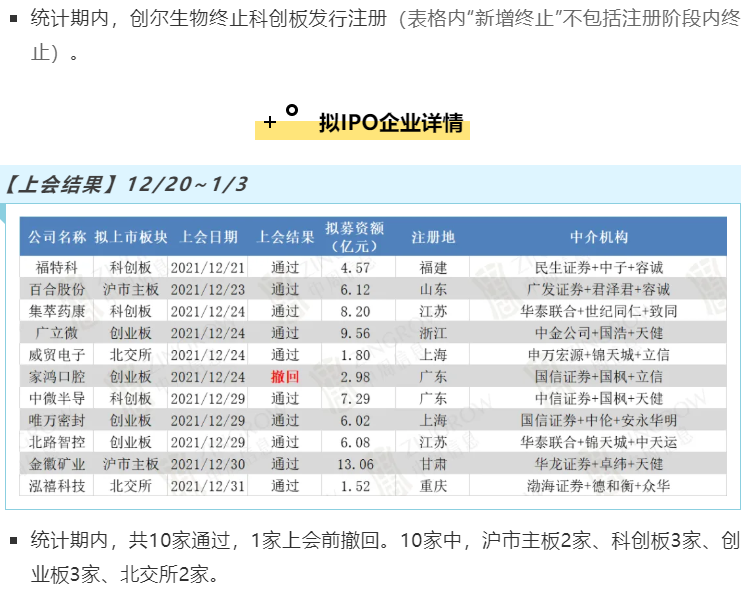Image resolution: width=749 pixels, height=592 pixels.
Task: Click the column header 注册地
Action: point(433,237)
